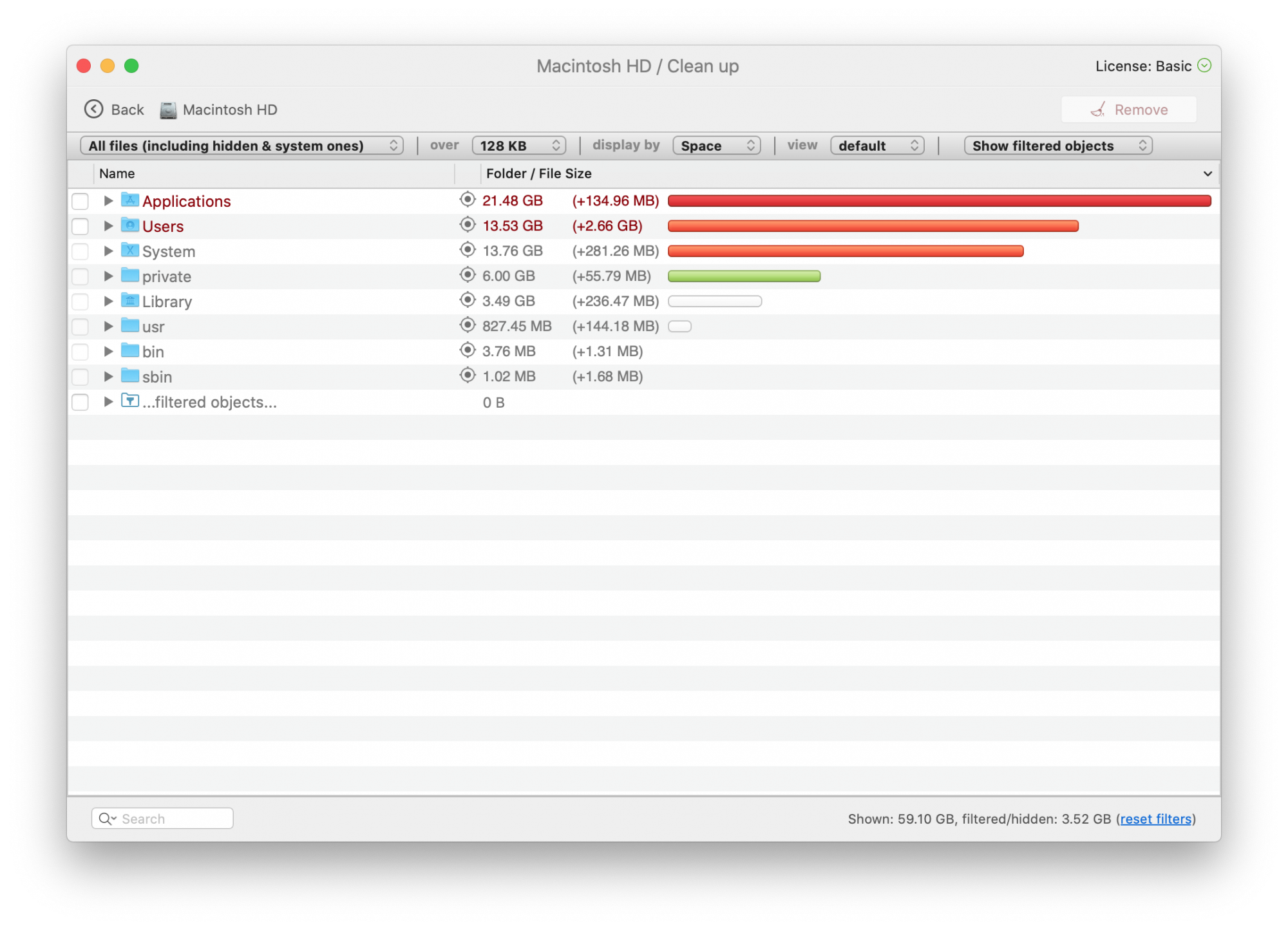Click the Library folder icon
The image size is (1288, 930).
click(x=130, y=301)
